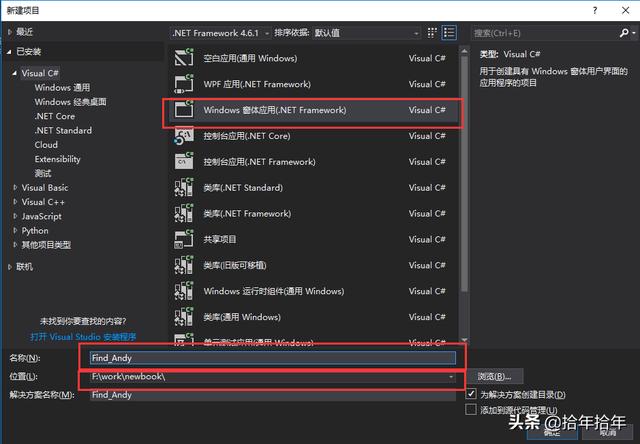Click the Cancel (取消) button
Image resolution: width=640 pixels, height=444 pixels.
pyautogui.click(x=608, y=433)
